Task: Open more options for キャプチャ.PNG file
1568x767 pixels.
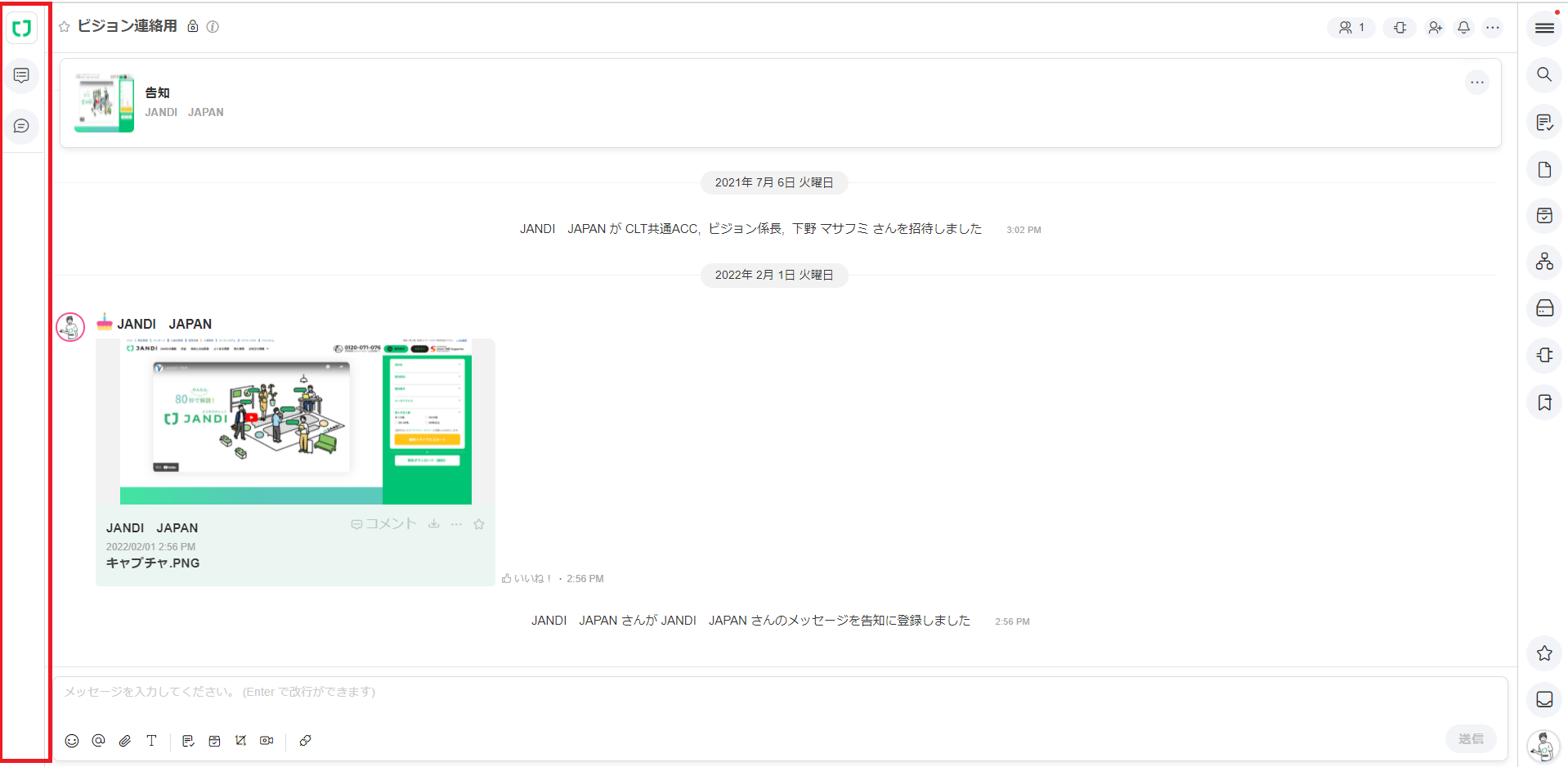Action: [456, 524]
